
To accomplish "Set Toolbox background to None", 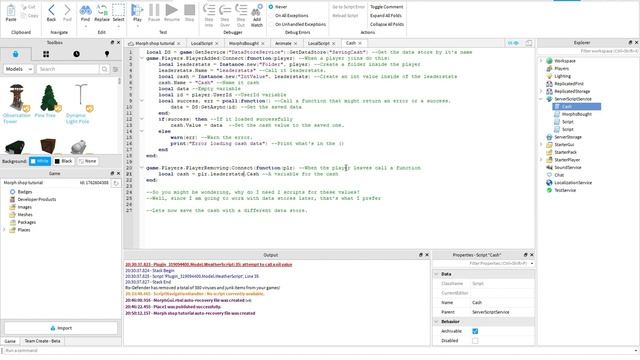I will click(x=87, y=161).
